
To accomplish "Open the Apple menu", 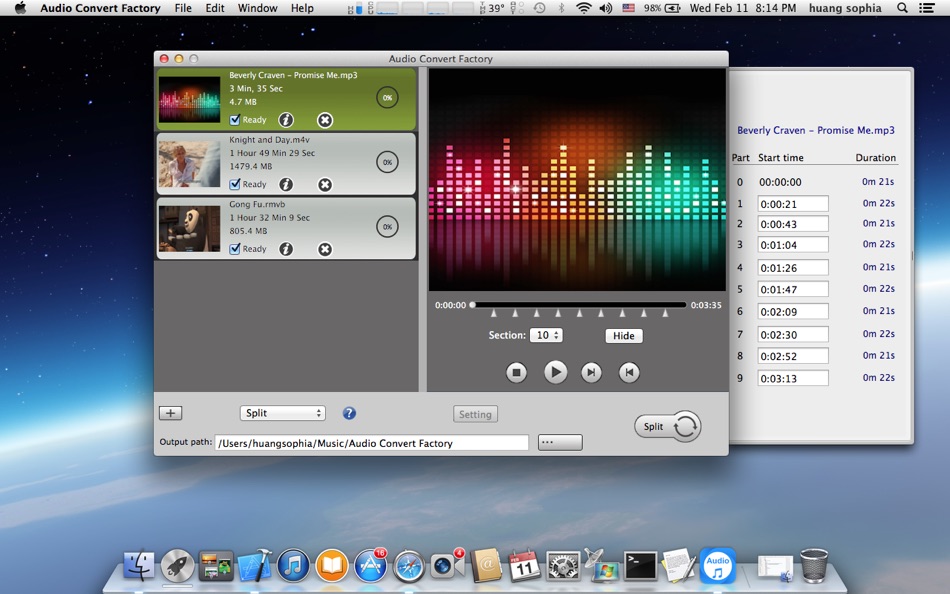I will (x=20, y=8).
